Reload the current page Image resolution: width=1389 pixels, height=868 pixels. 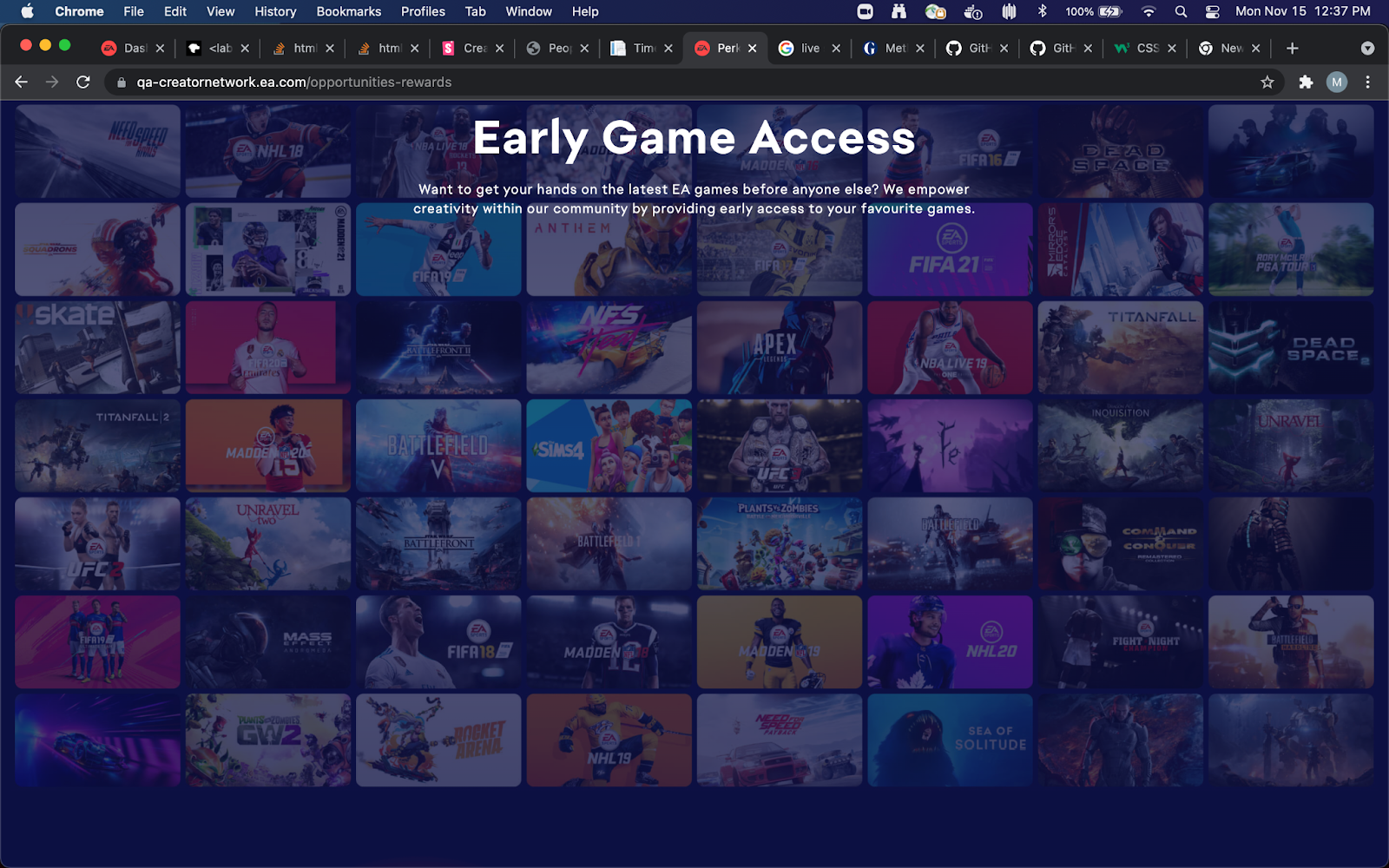pyautogui.click(x=83, y=82)
